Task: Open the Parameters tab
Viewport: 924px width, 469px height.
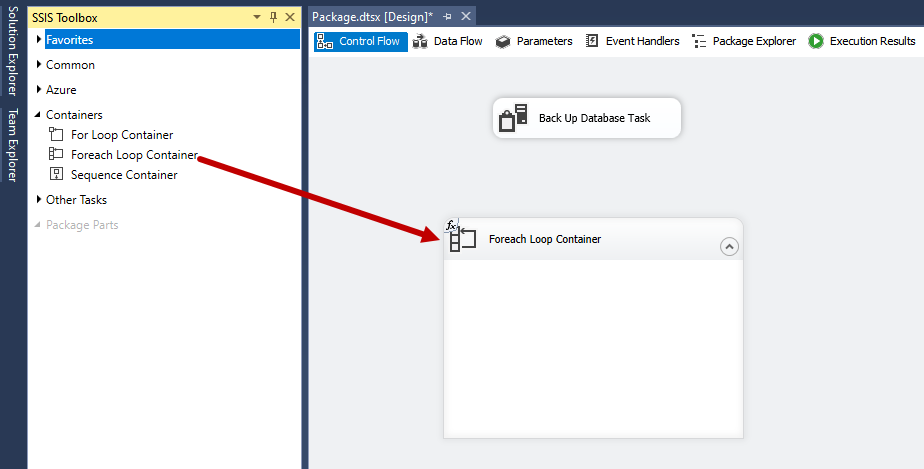Action: 534,41
